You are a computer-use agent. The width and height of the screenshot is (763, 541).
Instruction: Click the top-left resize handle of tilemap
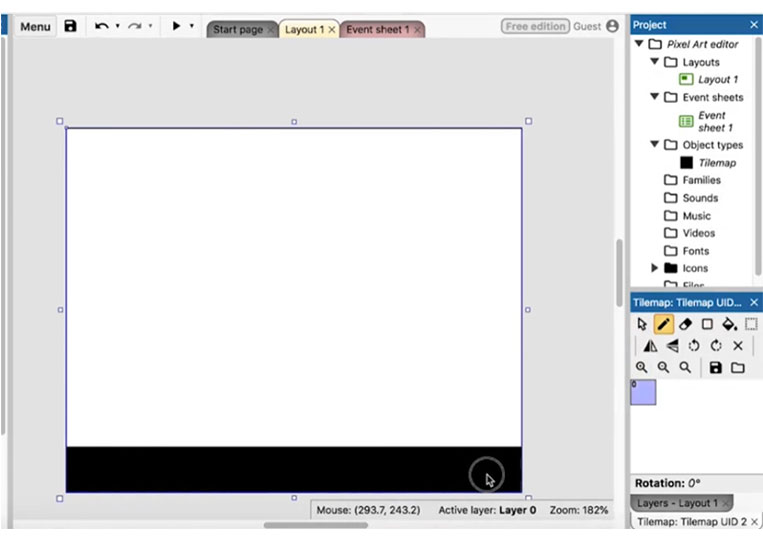coord(60,121)
